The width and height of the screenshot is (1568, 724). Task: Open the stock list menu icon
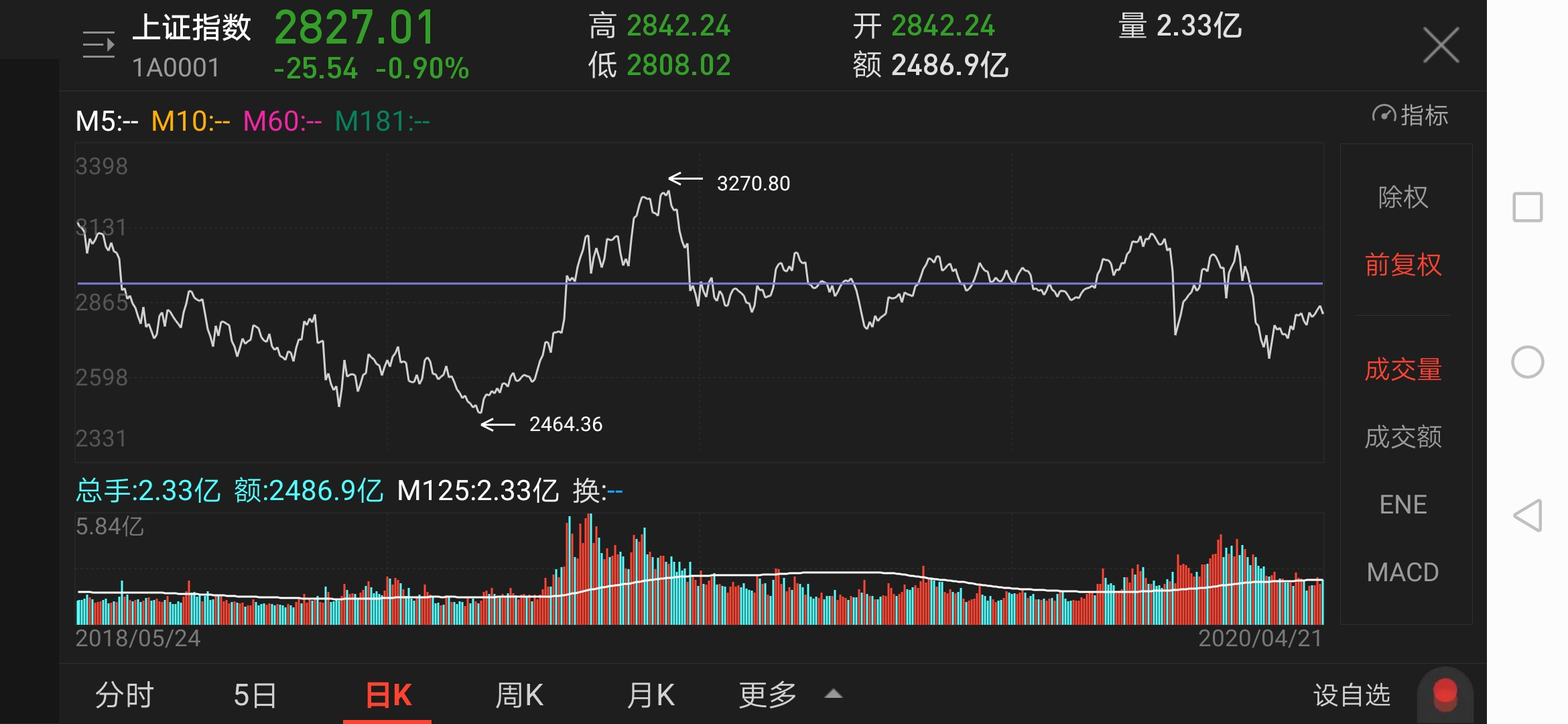[99, 45]
